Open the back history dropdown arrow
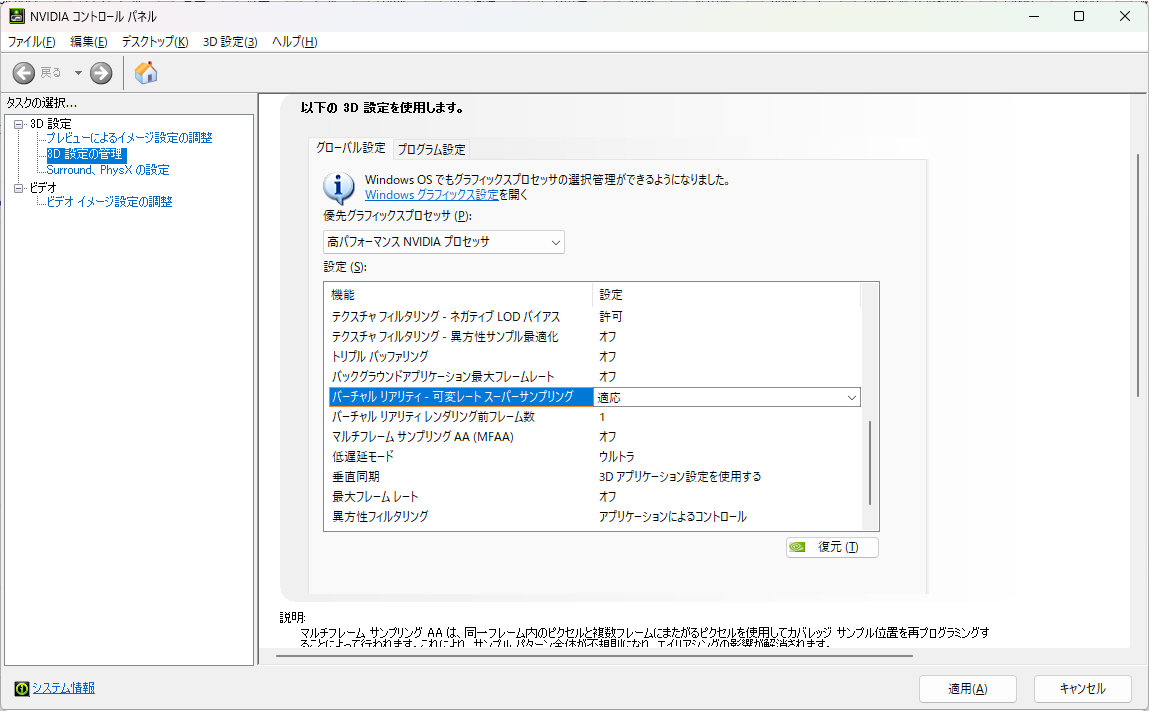The image size is (1149, 711). point(78,73)
